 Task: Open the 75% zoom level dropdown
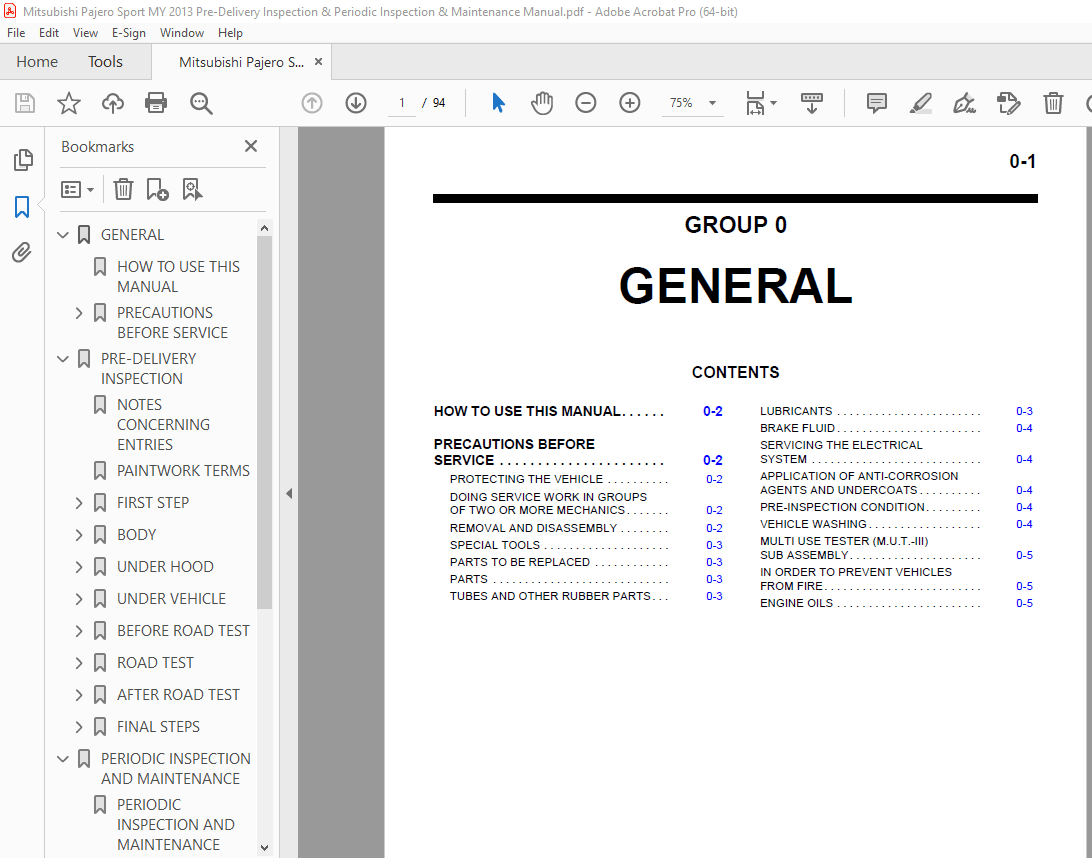coord(712,103)
